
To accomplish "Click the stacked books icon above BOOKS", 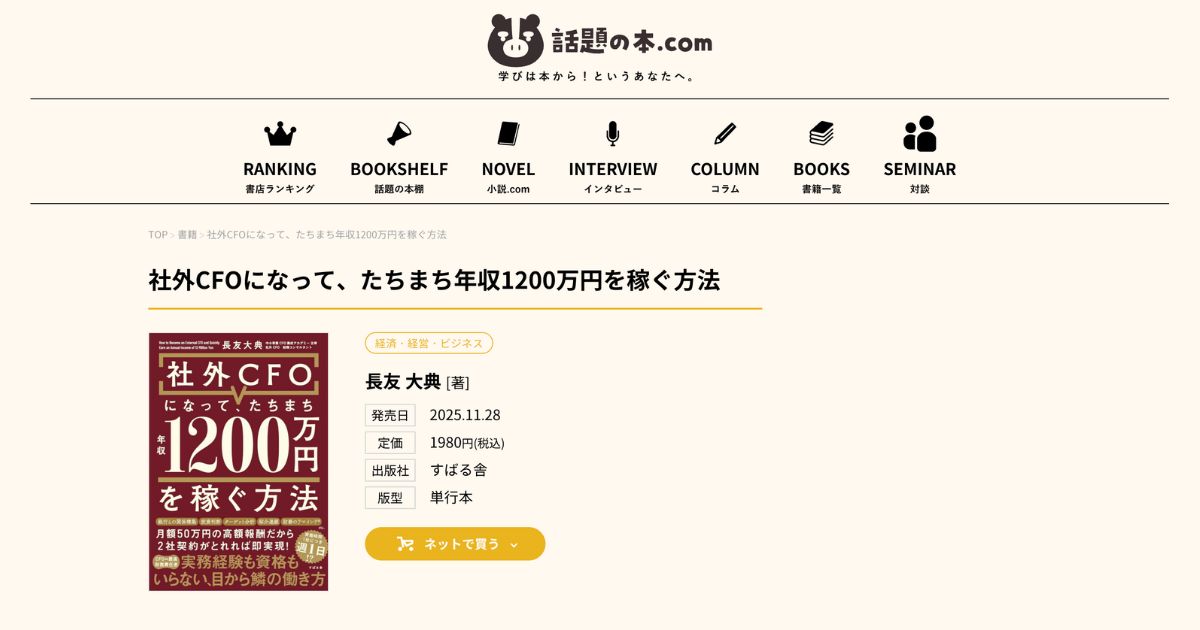I will coord(822,134).
